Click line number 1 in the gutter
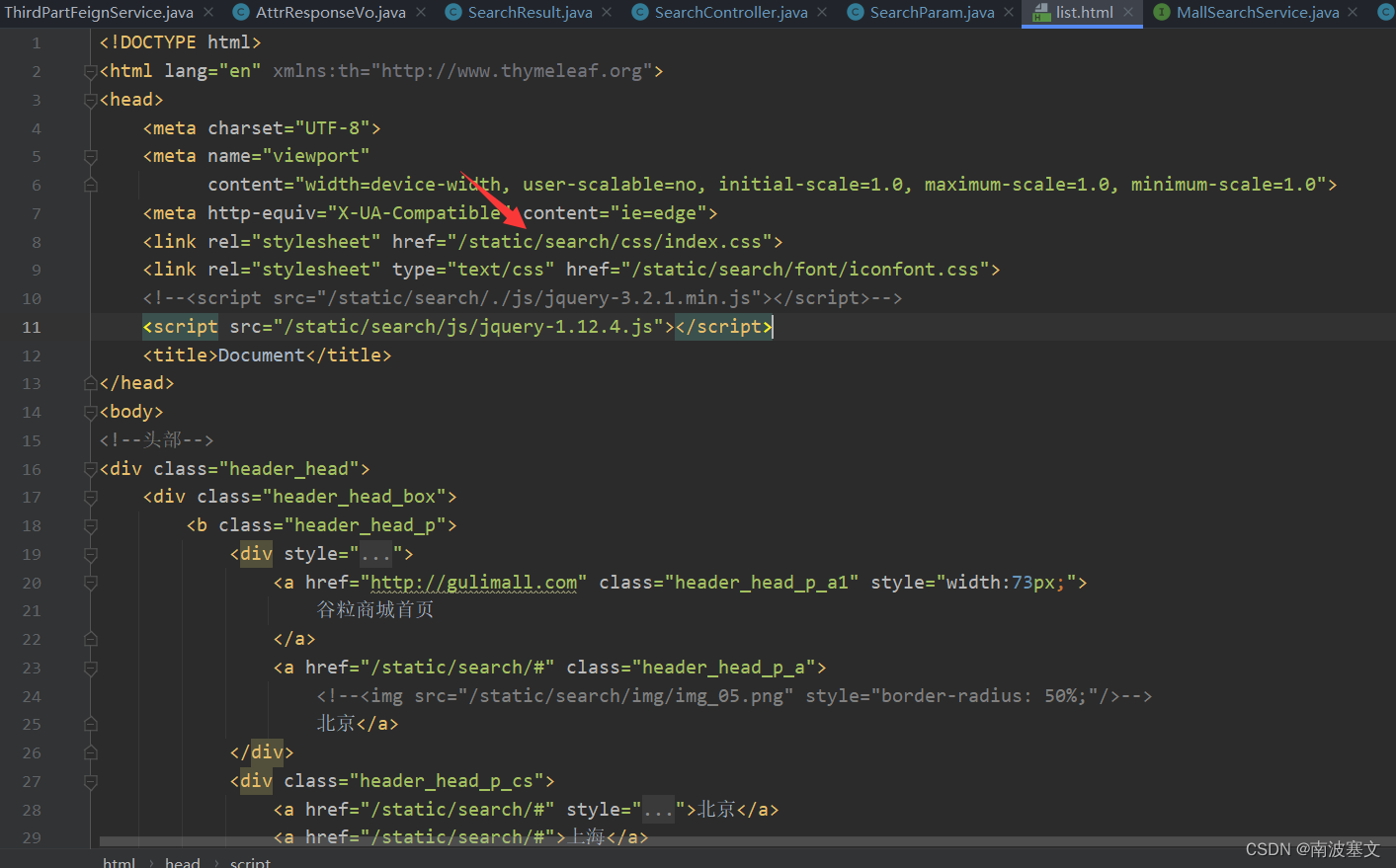The image size is (1396, 868). point(37,42)
